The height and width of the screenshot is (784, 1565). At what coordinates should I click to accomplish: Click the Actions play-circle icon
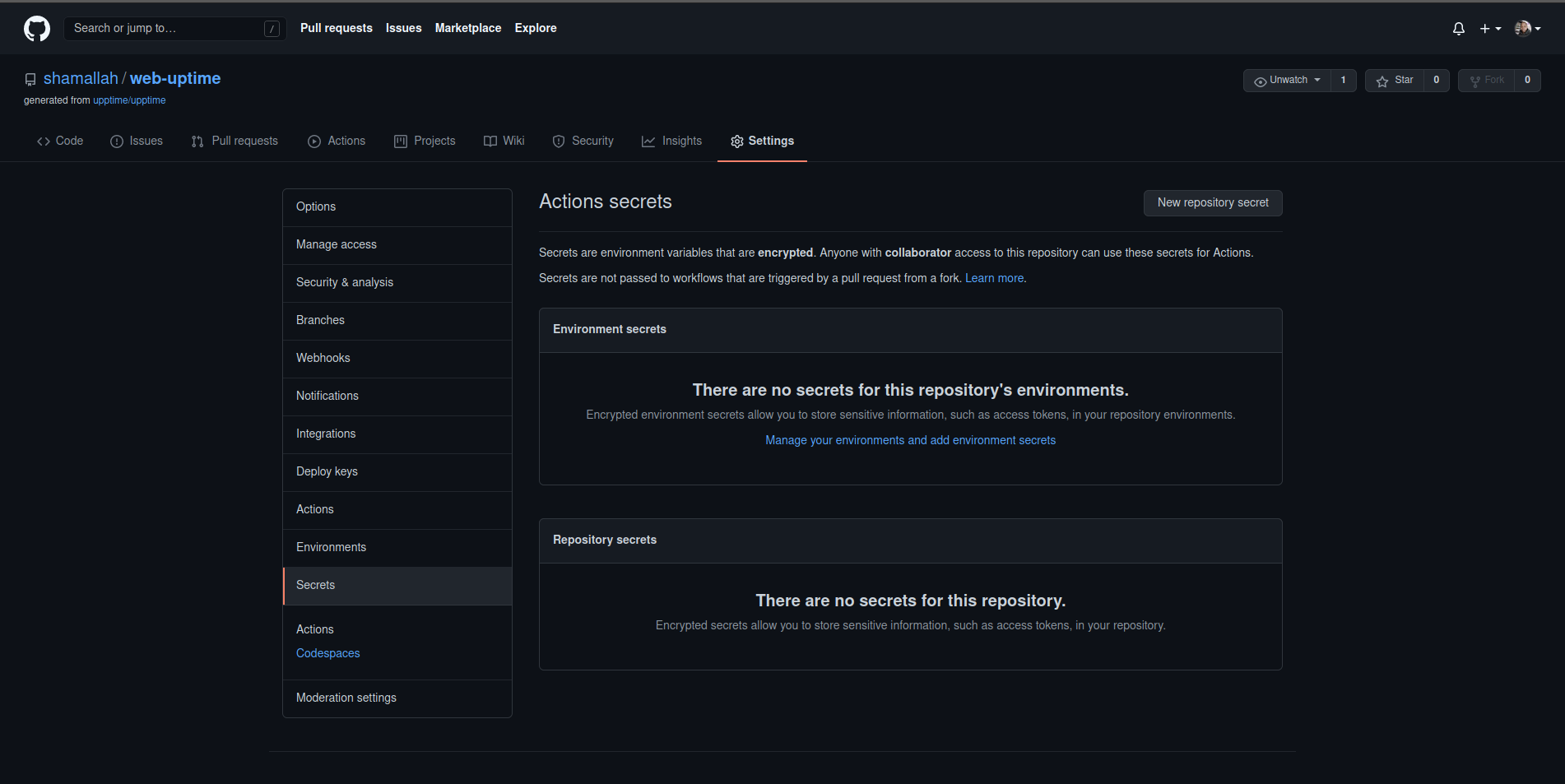coord(313,141)
